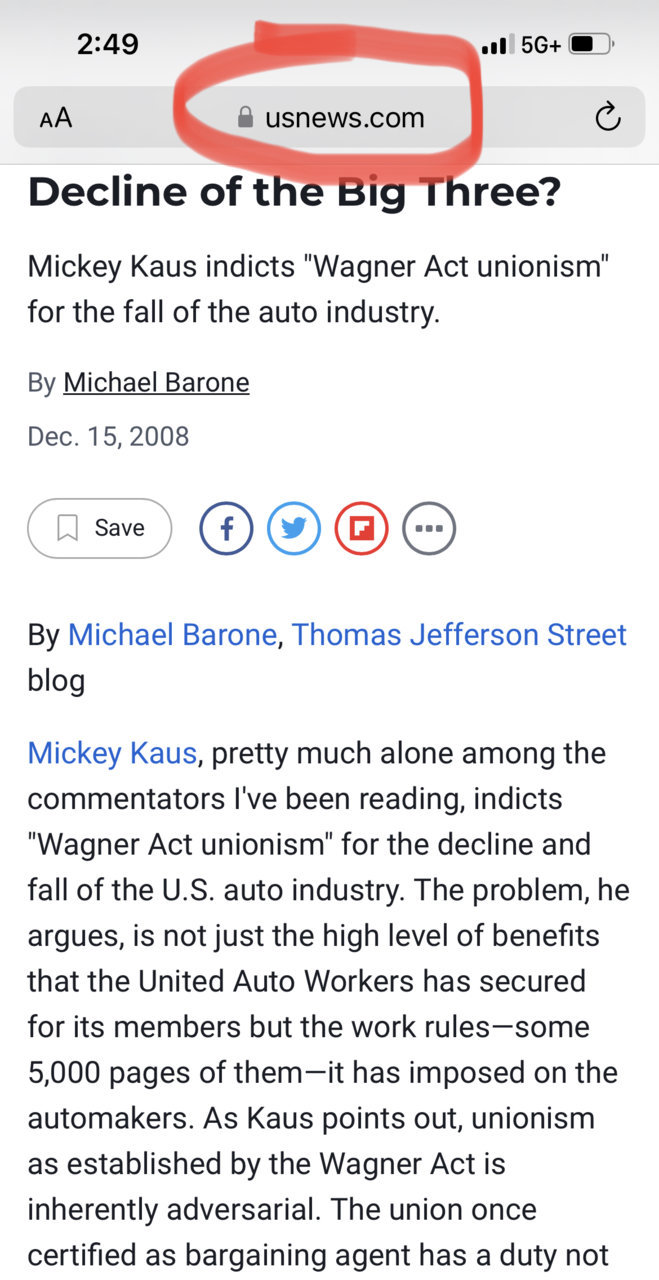Open blue Michael Barone author link
659x1280 pixels.
pos(171,635)
